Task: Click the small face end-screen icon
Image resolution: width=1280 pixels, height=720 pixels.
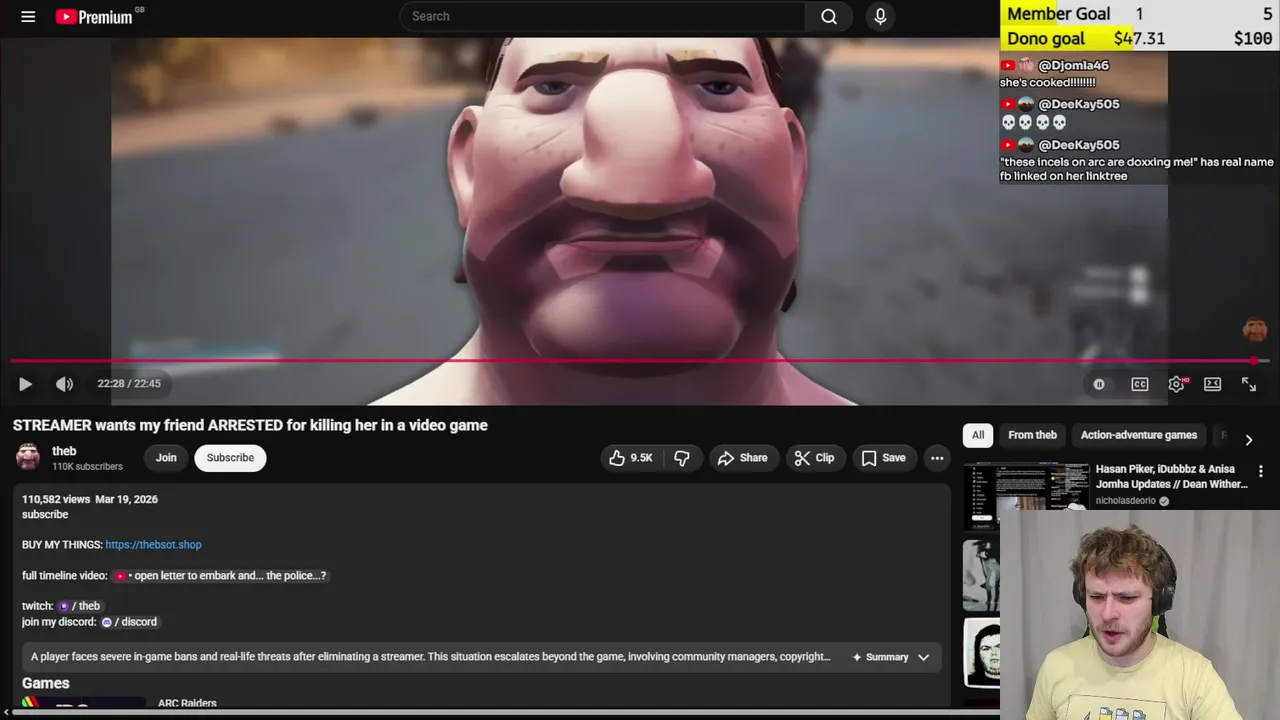Action: 1254,329
